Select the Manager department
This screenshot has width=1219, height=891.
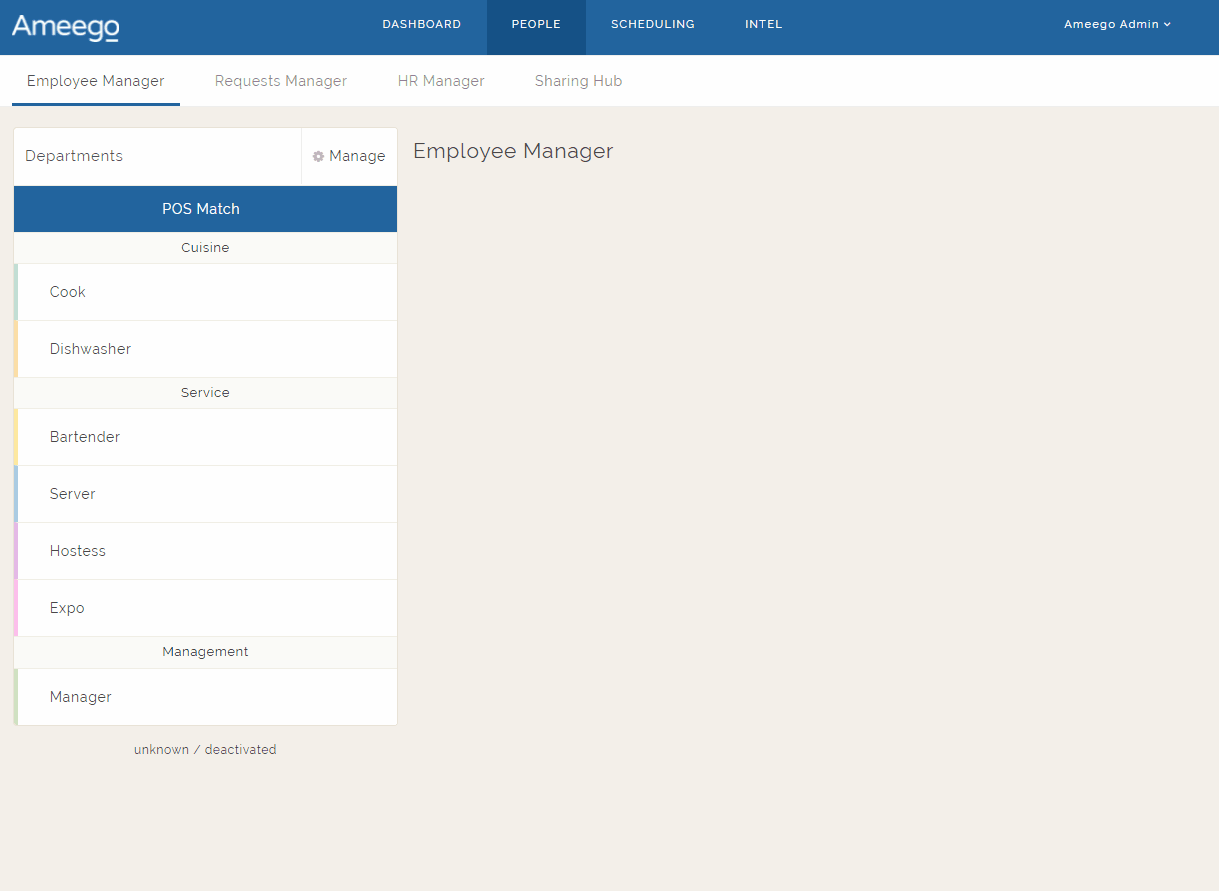(x=81, y=697)
